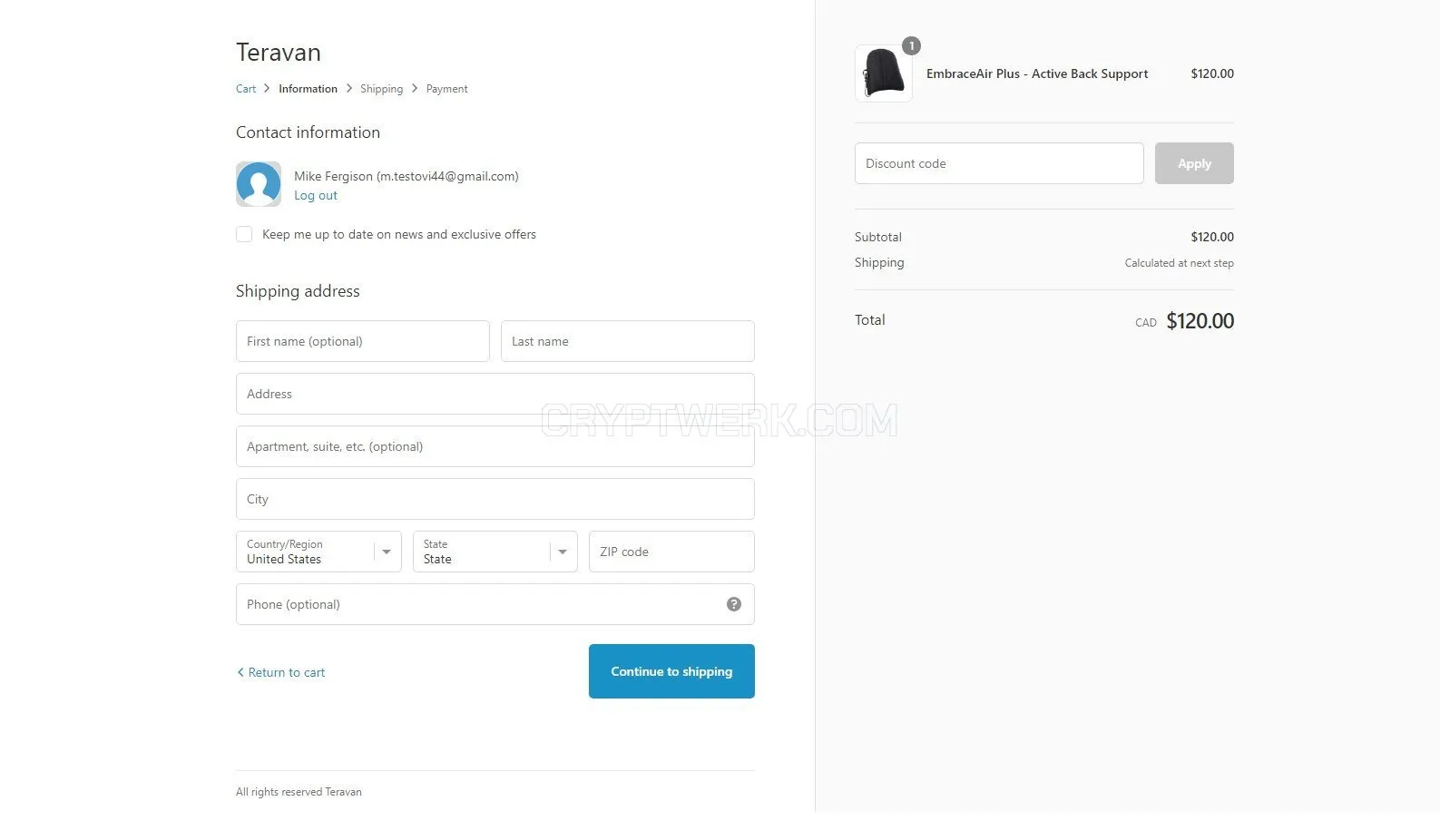
Task: Expand the State dropdown
Action: click(x=495, y=552)
